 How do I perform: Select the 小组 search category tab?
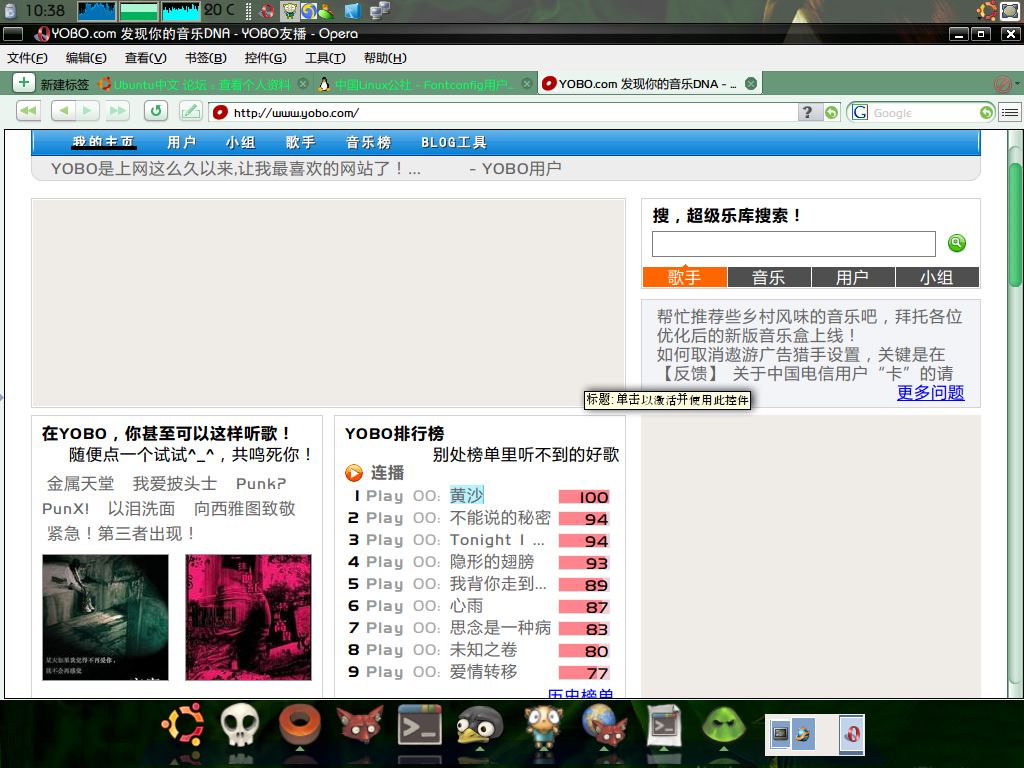(x=937, y=278)
